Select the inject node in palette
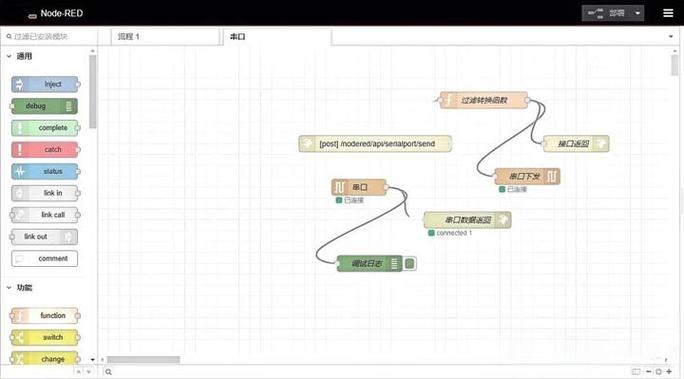684x379 pixels. coord(45,84)
